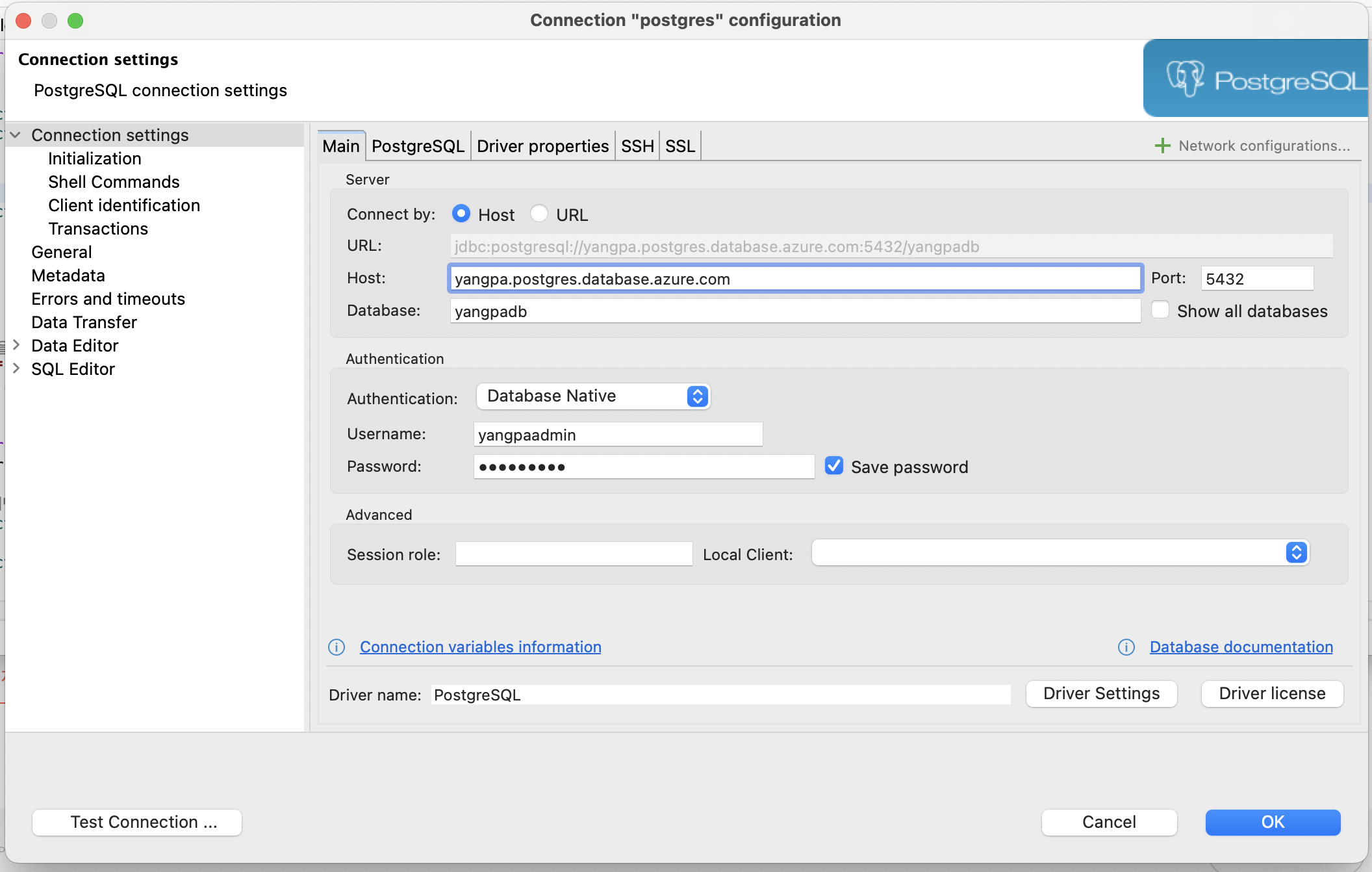Open the Driver properties tab
This screenshot has width=1372, height=872.
(x=542, y=146)
